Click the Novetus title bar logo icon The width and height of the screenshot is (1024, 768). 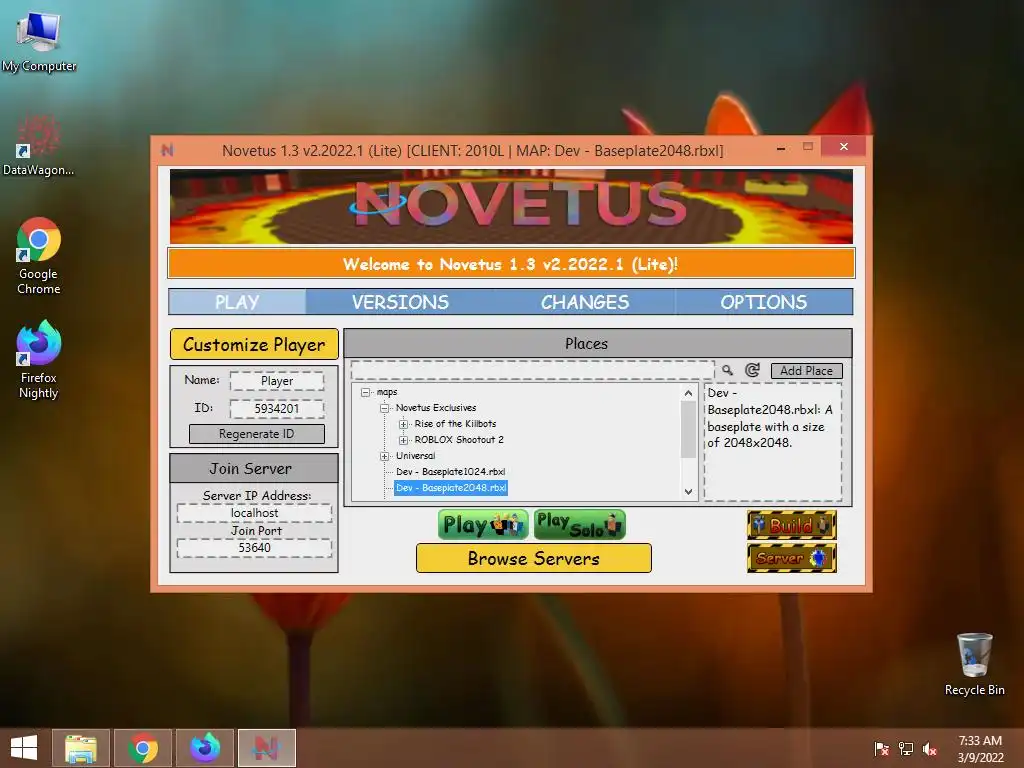(168, 150)
